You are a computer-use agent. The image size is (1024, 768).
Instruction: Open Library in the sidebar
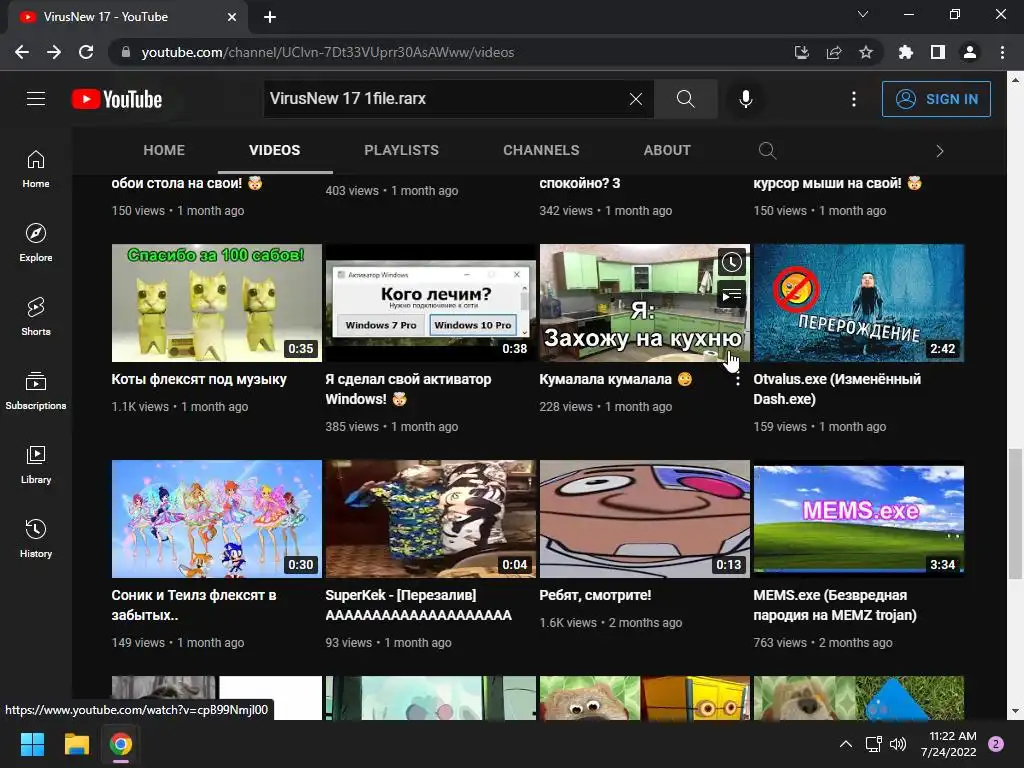coord(36,464)
